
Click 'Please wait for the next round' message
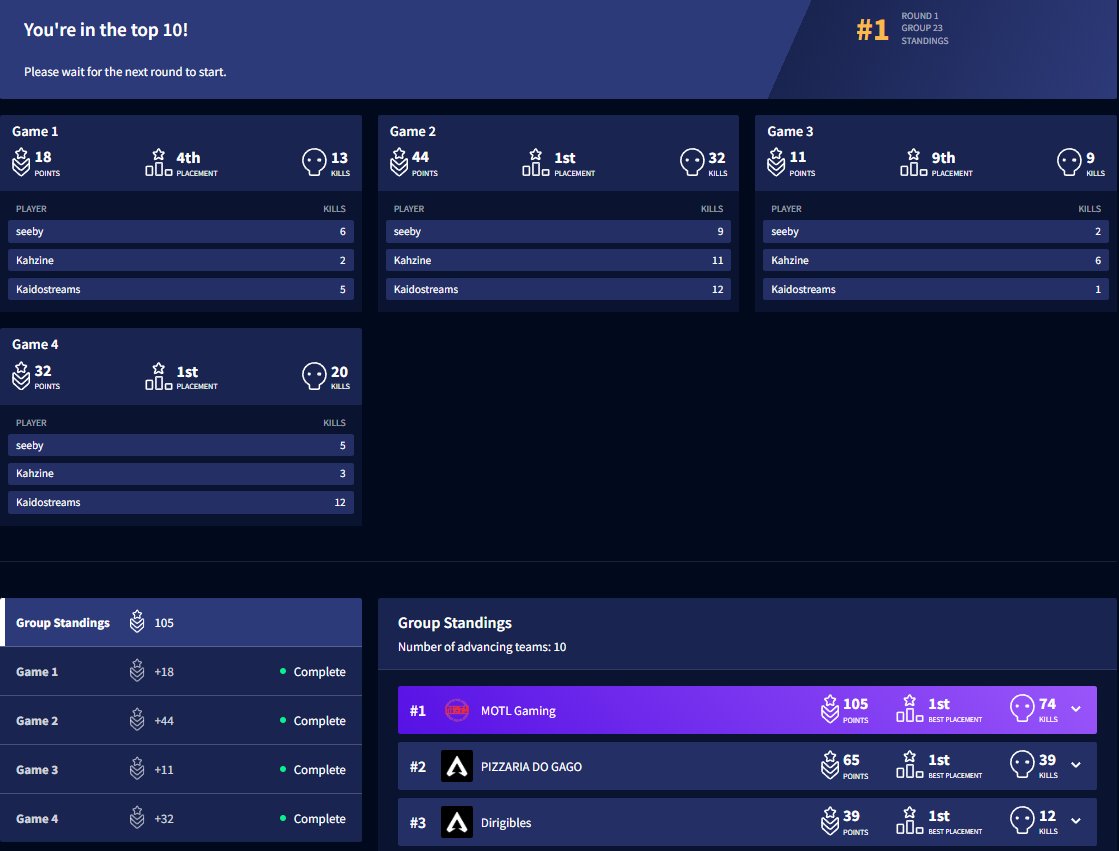tap(125, 71)
